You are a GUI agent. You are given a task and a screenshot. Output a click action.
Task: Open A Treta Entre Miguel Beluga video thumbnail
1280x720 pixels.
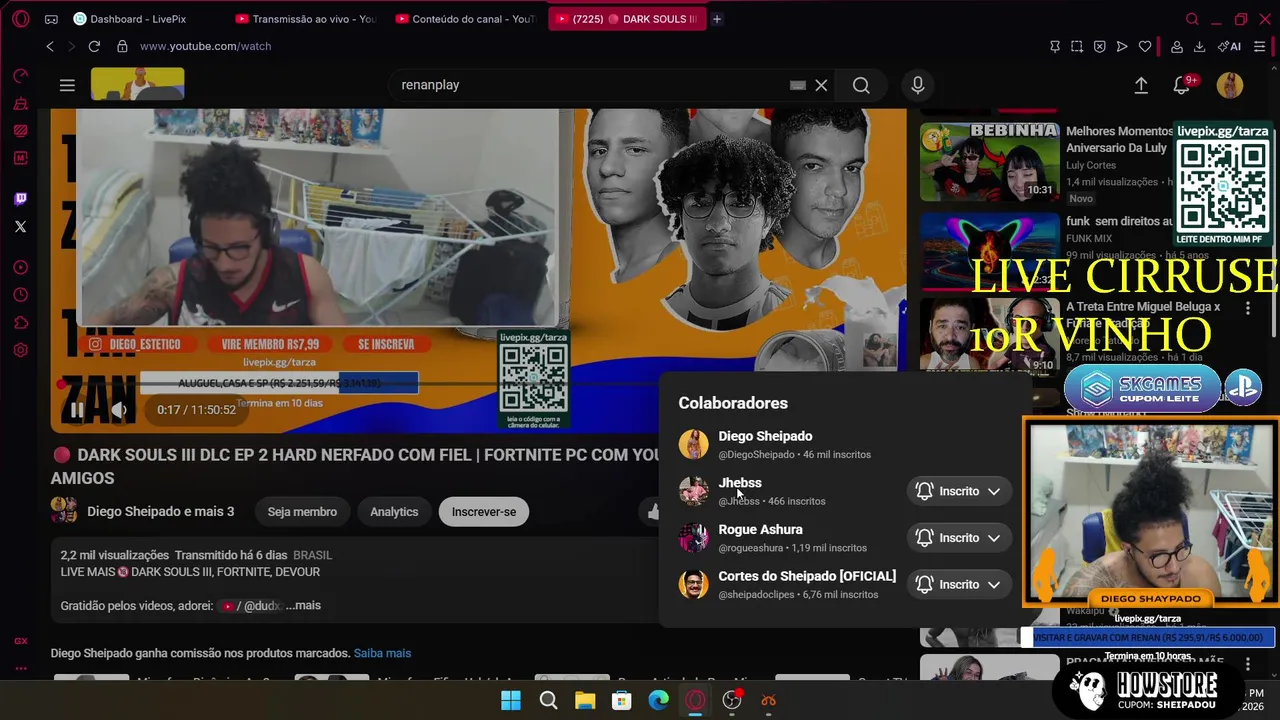pyautogui.click(x=989, y=335)
